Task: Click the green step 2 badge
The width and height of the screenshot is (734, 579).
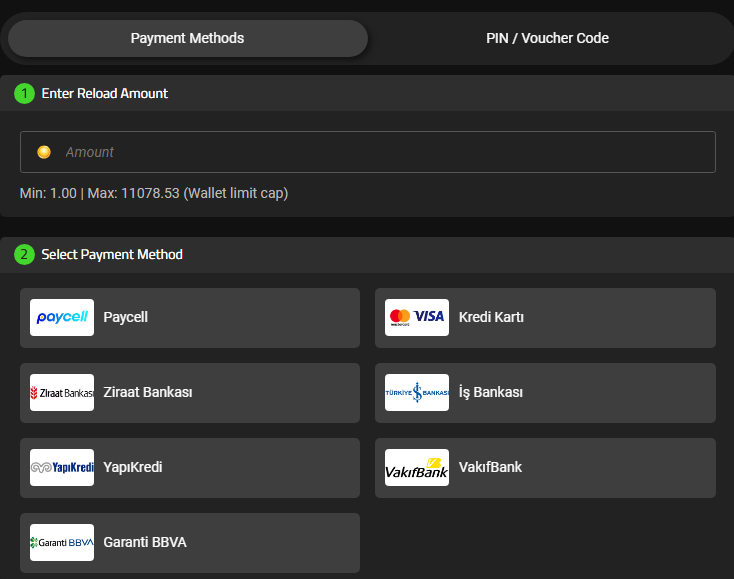Action: pyautogui.click(x=24, y=254)
